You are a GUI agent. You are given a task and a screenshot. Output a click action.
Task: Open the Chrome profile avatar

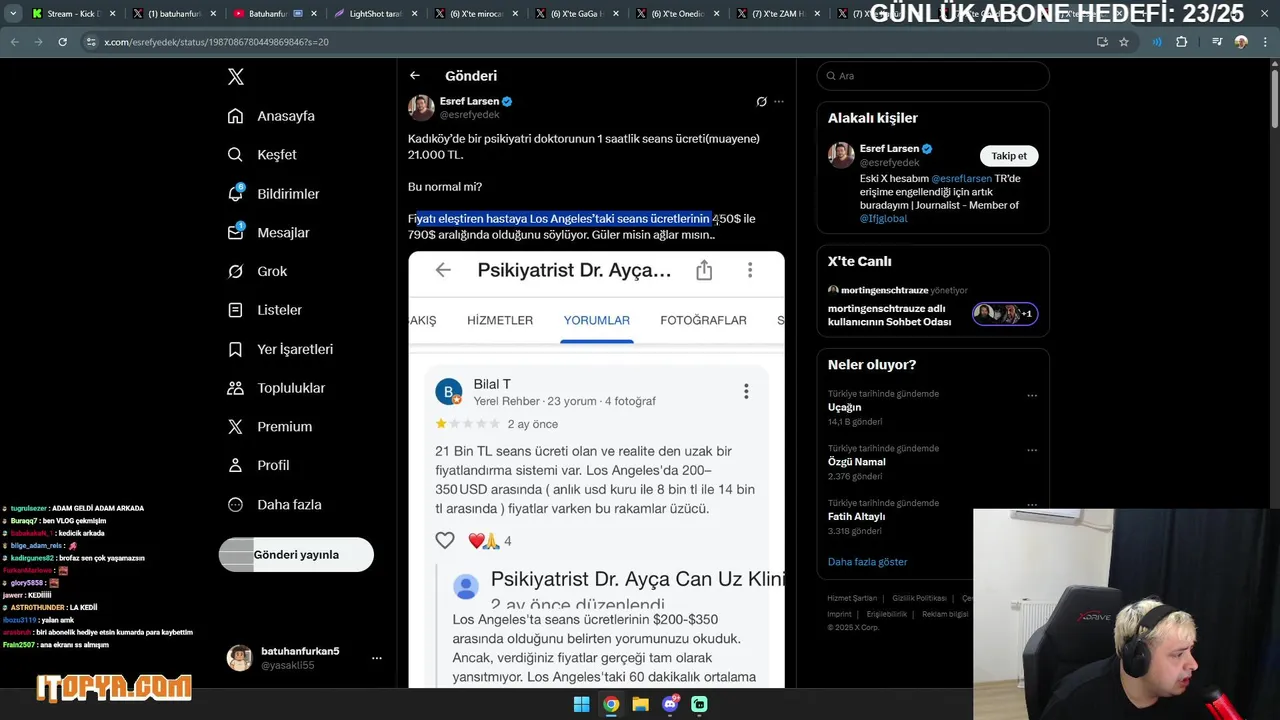(1241, 42)
